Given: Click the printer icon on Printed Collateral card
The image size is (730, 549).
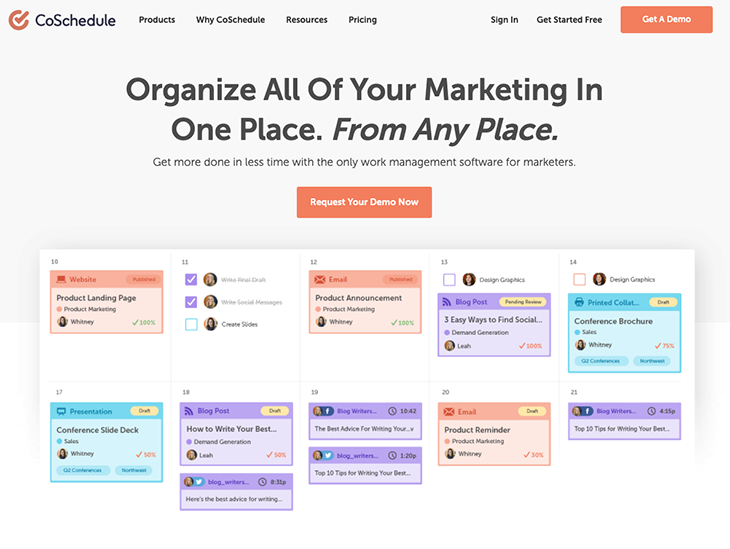Looking at the screenshot, I should 579,302.
